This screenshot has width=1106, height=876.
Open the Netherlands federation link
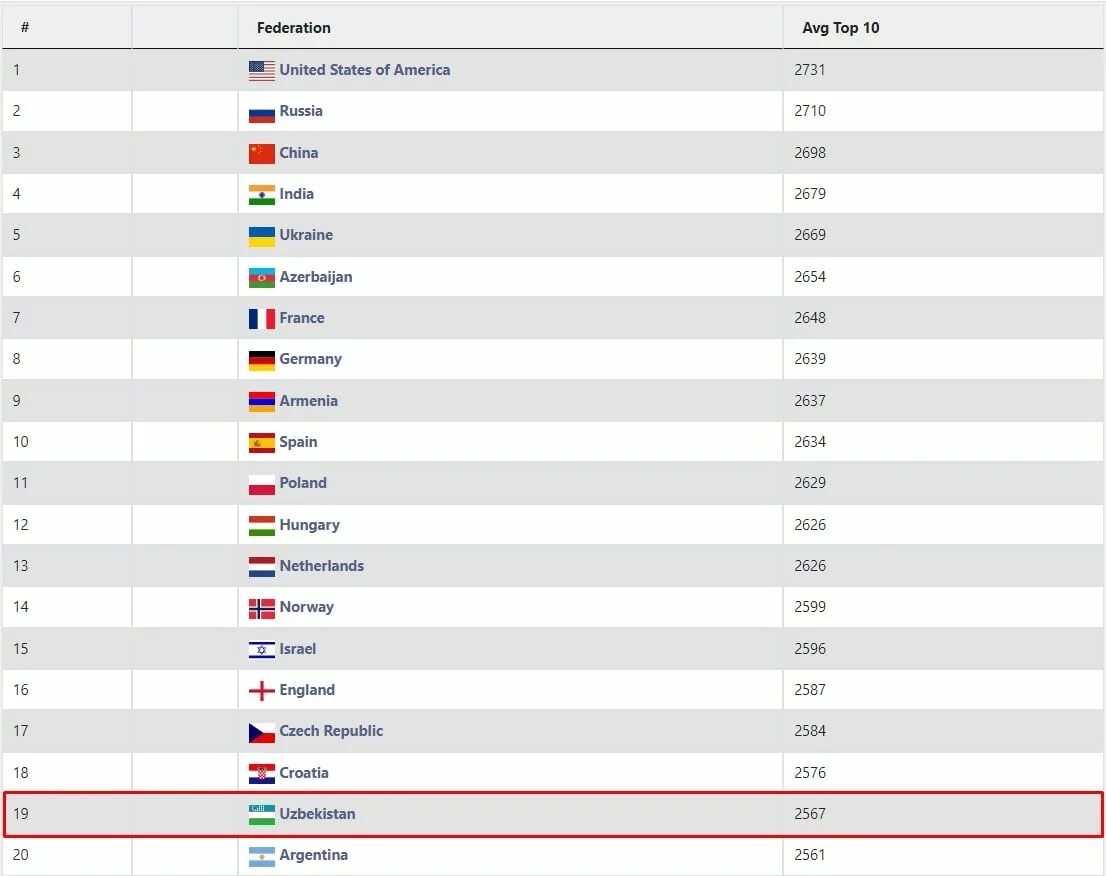coord(322,566)
